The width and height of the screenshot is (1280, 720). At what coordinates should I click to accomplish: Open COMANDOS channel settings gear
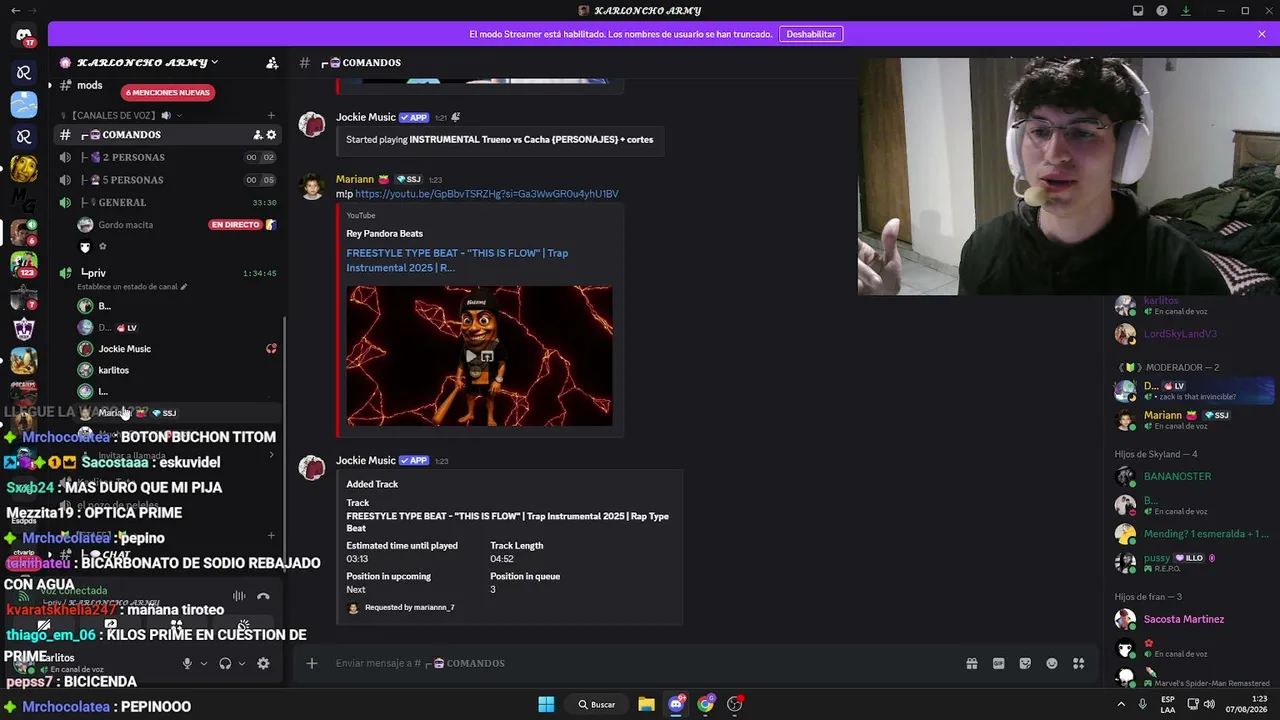271,135
